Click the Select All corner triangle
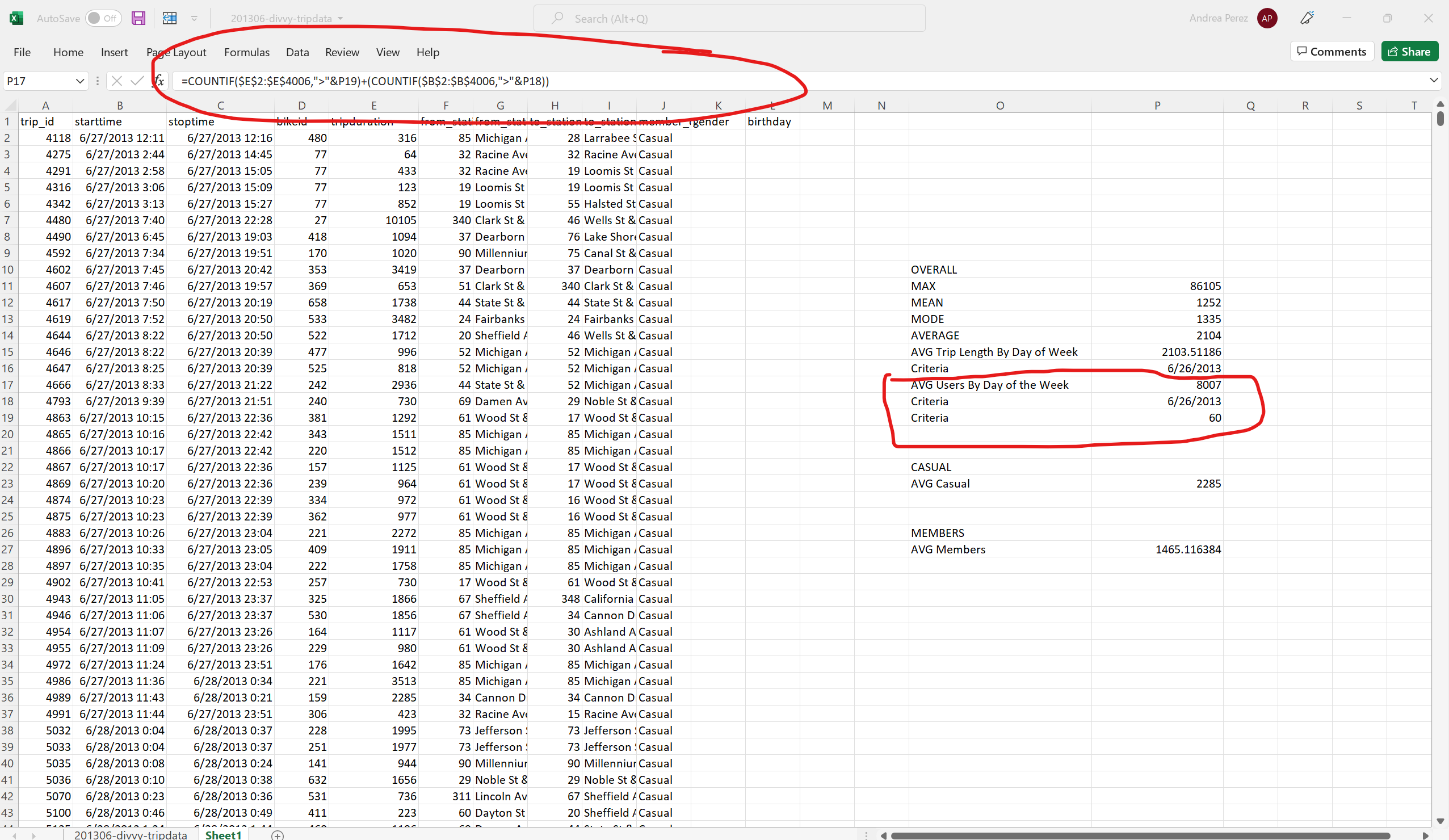Viewport: 1449px width, 840px height. [10, 106]
